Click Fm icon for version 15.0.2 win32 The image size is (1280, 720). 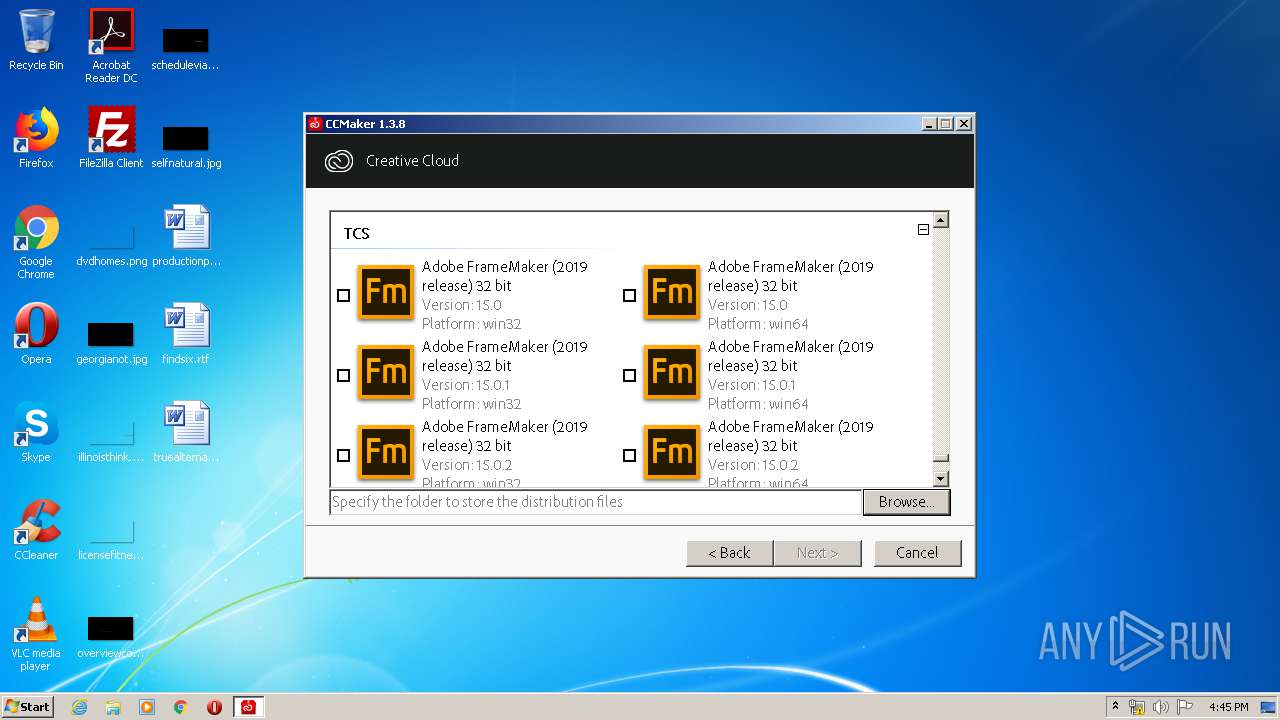(386, 452)
